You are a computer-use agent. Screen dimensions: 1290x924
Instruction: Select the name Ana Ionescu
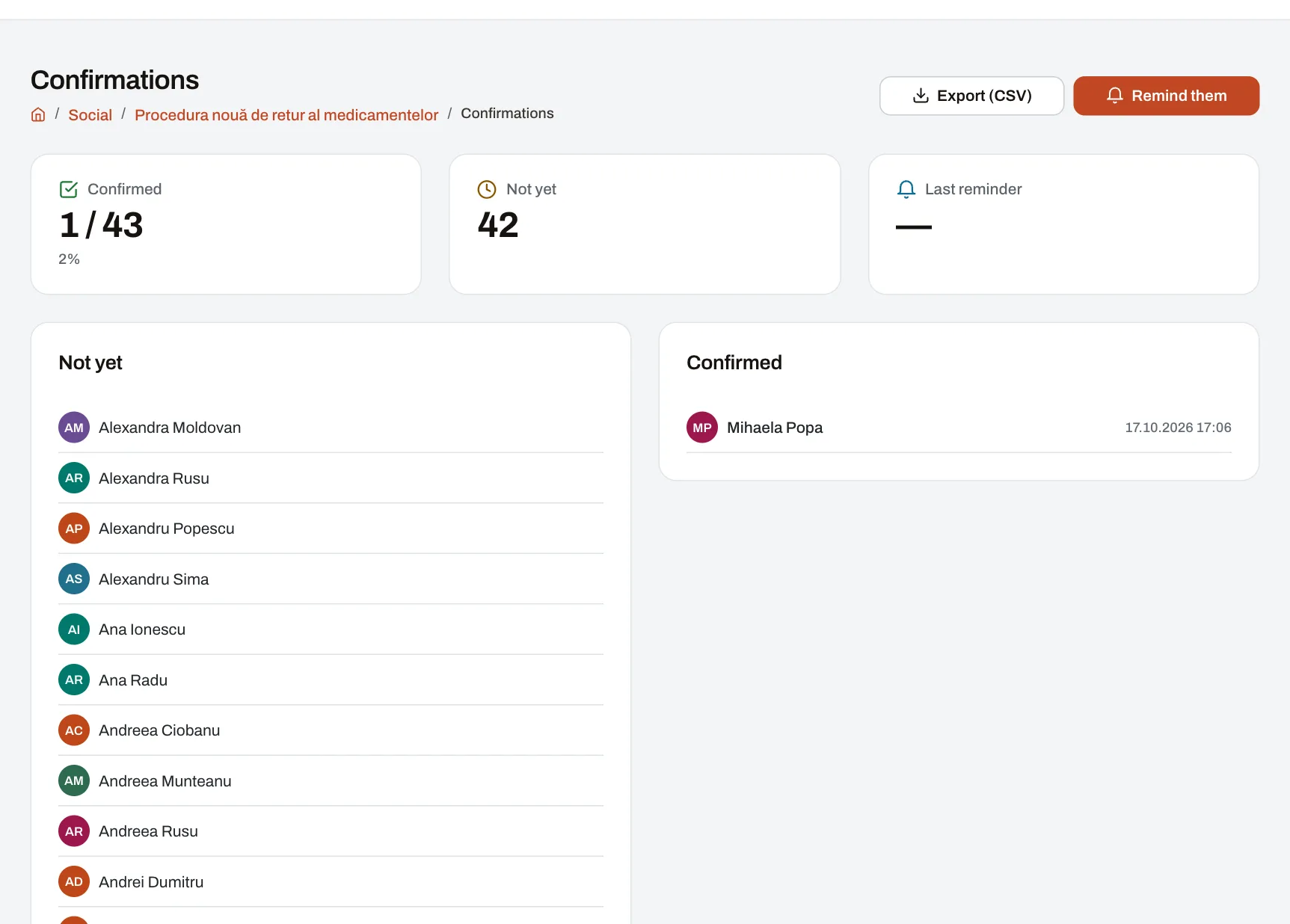(142, 629)
